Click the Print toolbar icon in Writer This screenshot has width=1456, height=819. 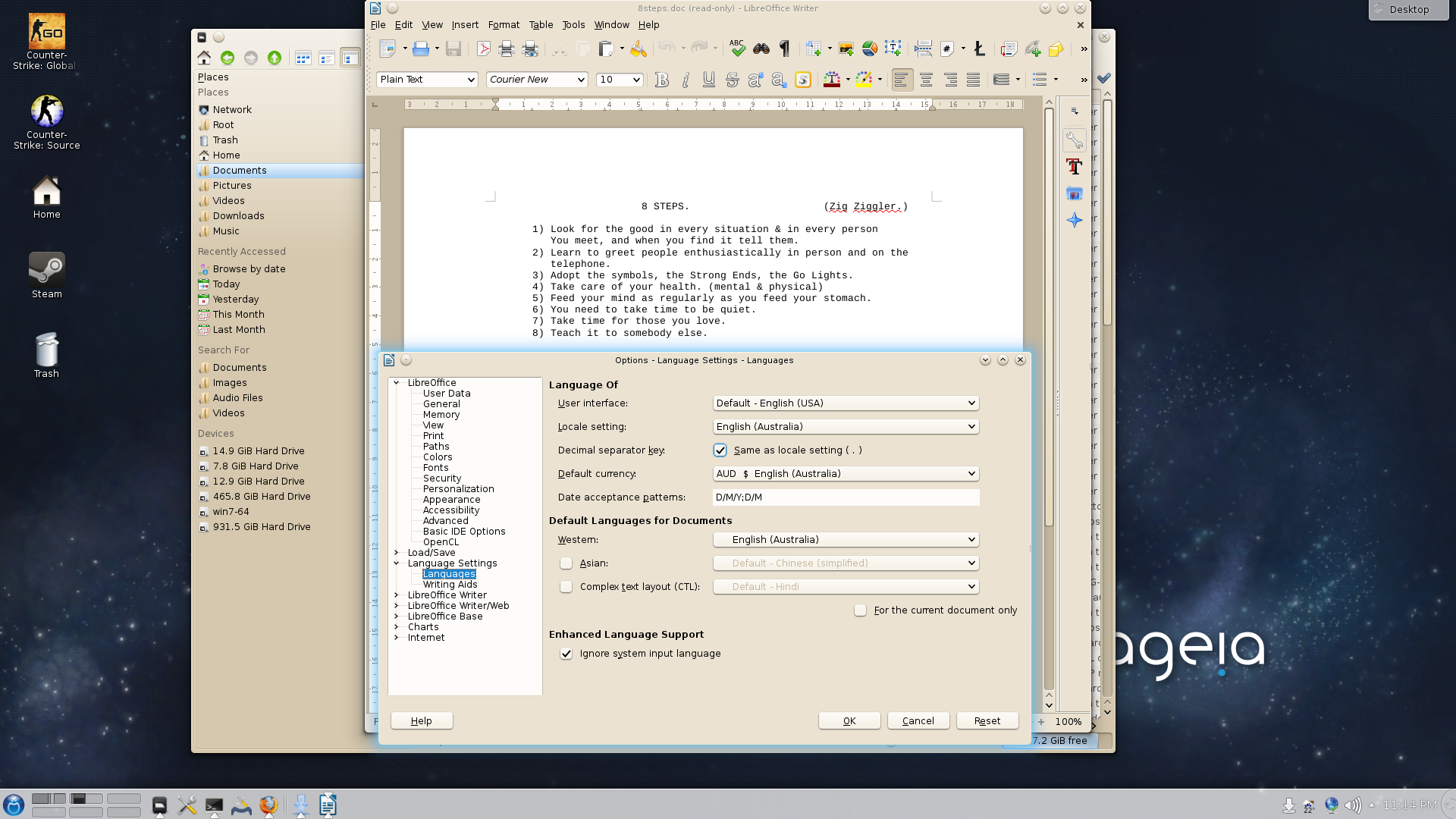(507, 49)
